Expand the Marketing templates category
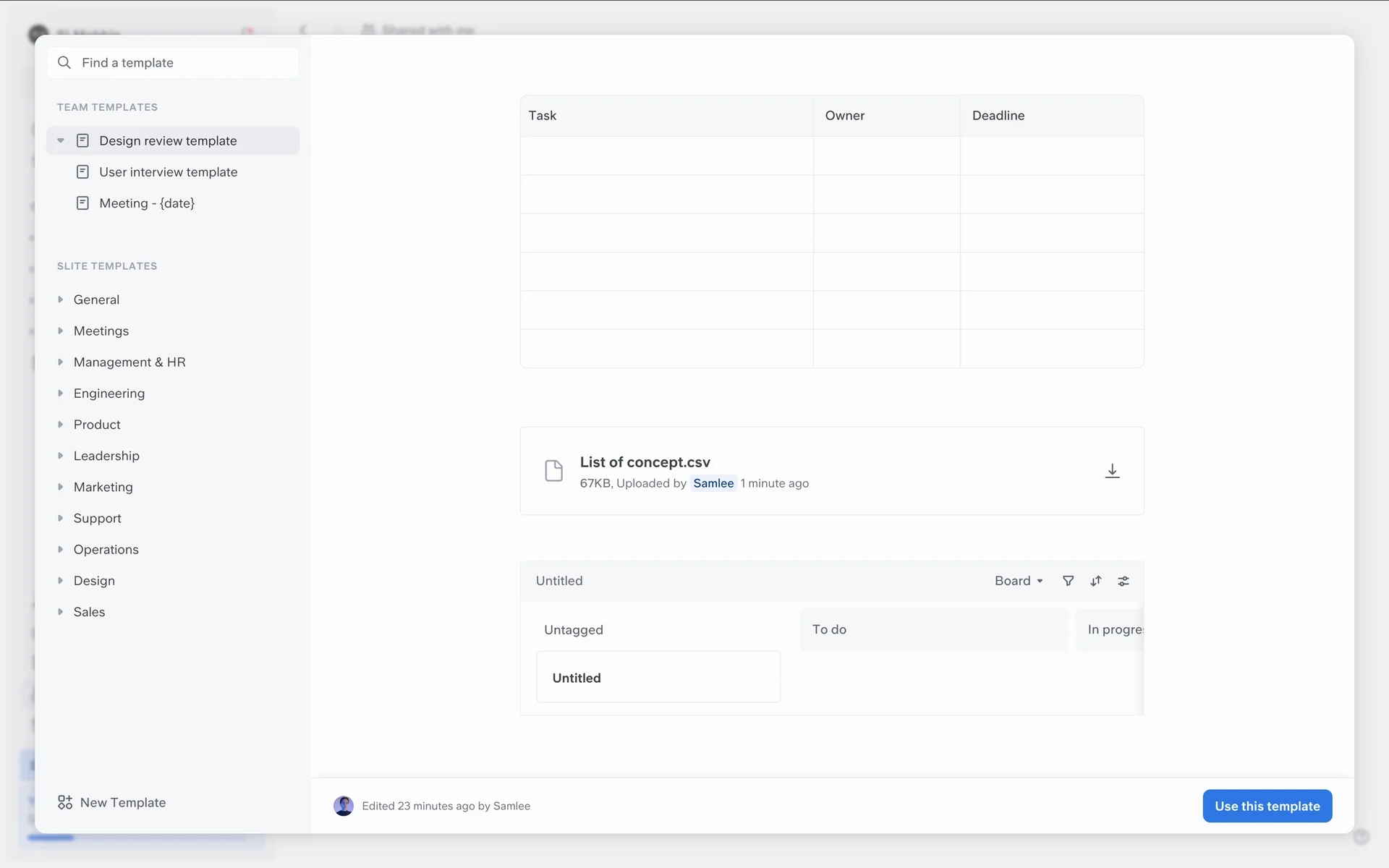Image resolution: width=1389 pixels, height=868 pixels. pos(61,487)
